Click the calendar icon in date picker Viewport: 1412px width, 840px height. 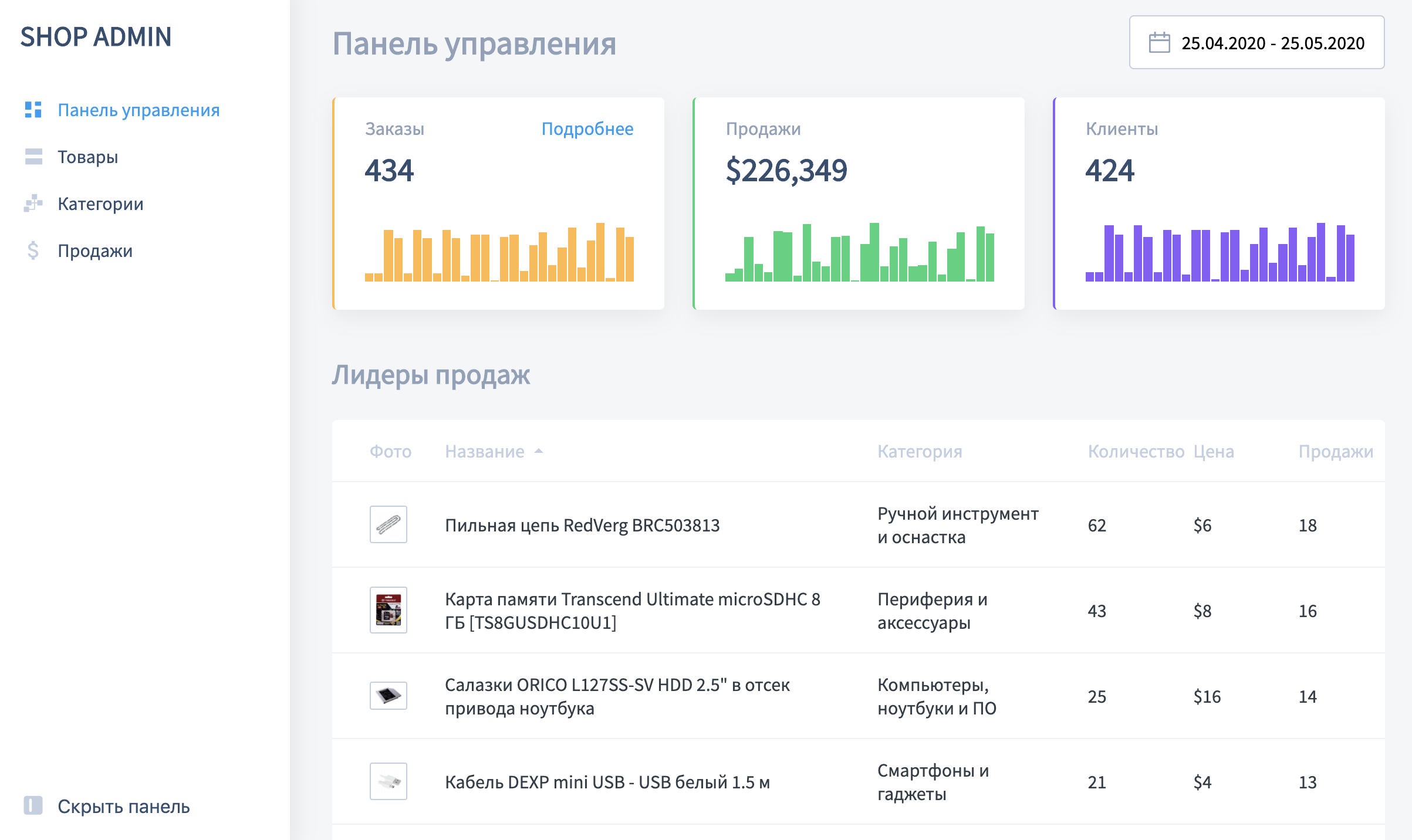coord(1159,43)
